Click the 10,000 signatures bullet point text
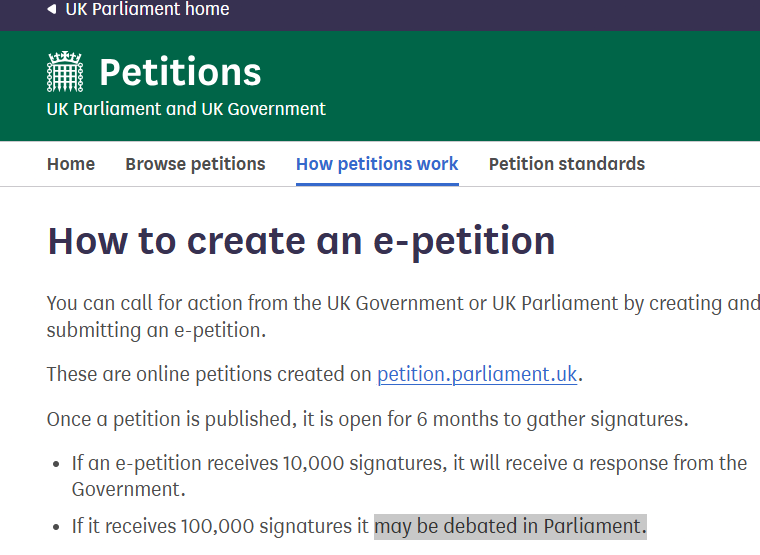 coord(410,476)
